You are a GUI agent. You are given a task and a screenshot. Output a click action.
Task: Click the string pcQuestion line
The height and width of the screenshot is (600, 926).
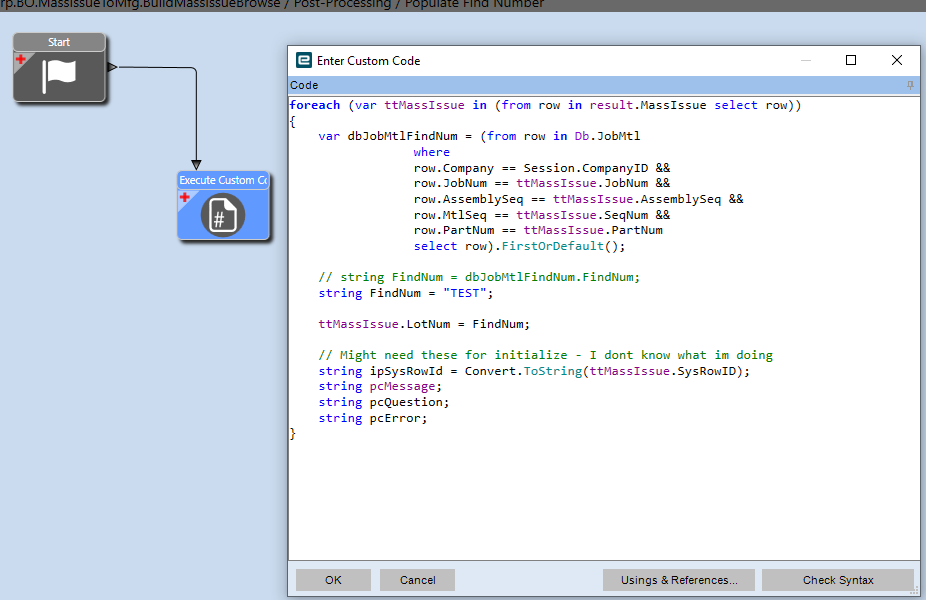(384, 402)
